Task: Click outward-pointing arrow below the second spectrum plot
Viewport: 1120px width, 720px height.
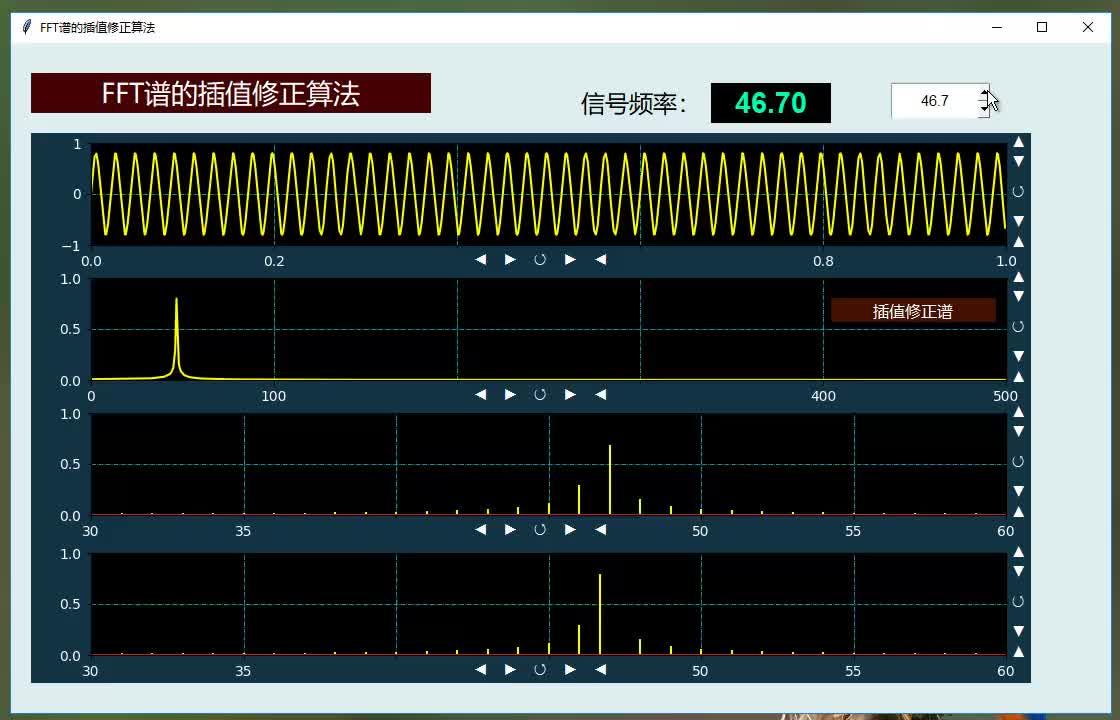Action: tap(570, 395)
